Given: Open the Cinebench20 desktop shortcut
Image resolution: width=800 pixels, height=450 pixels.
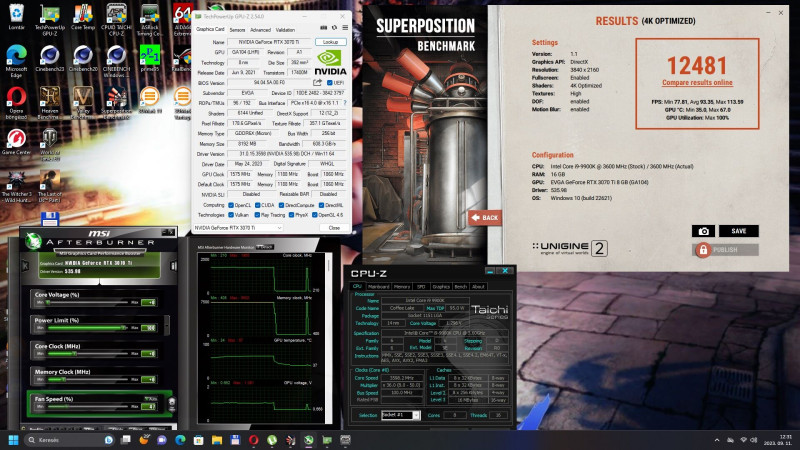Looking at the screenshot, I should click(x=83, y=58).
